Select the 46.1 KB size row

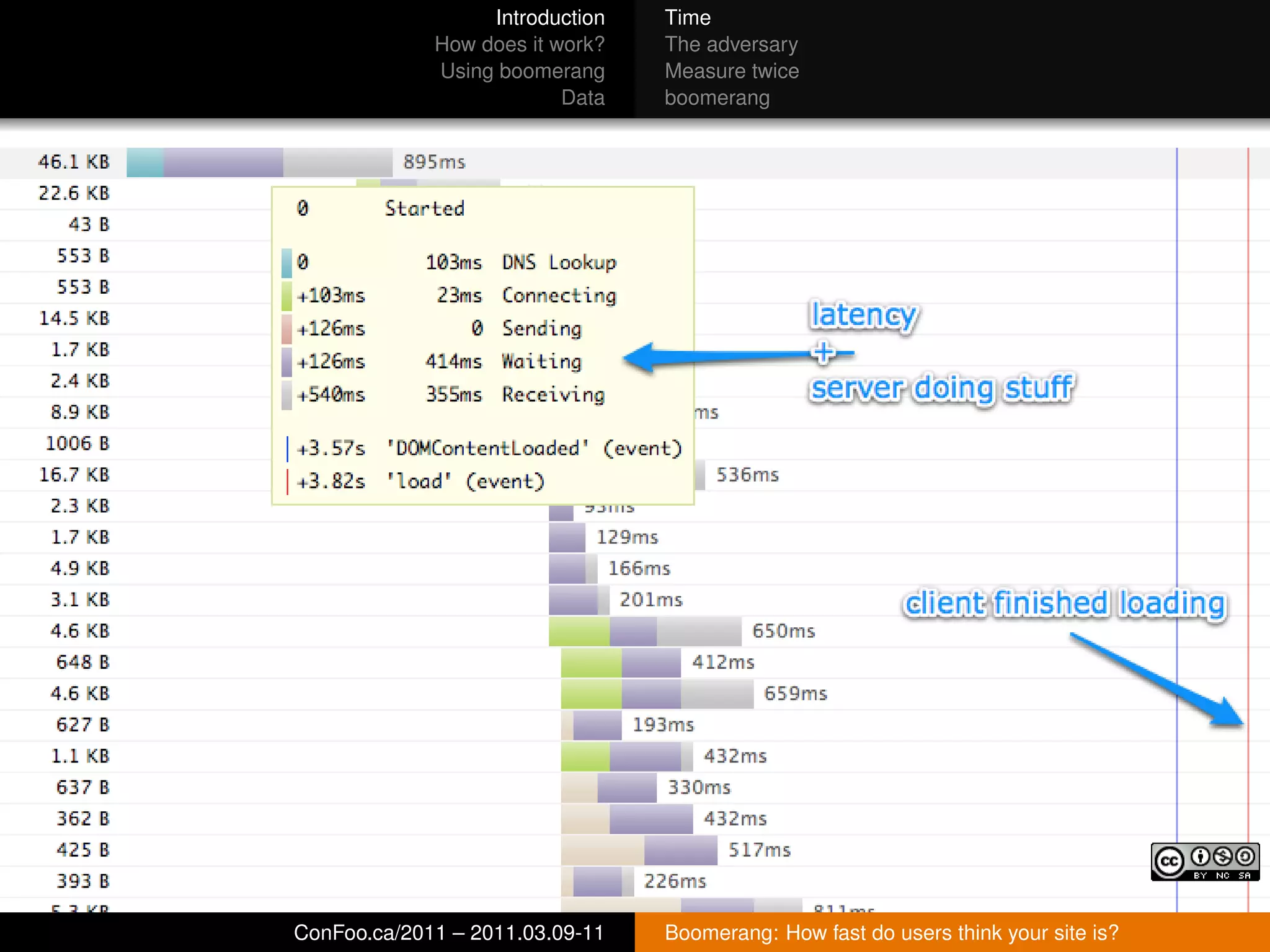(x=74, y=162)
